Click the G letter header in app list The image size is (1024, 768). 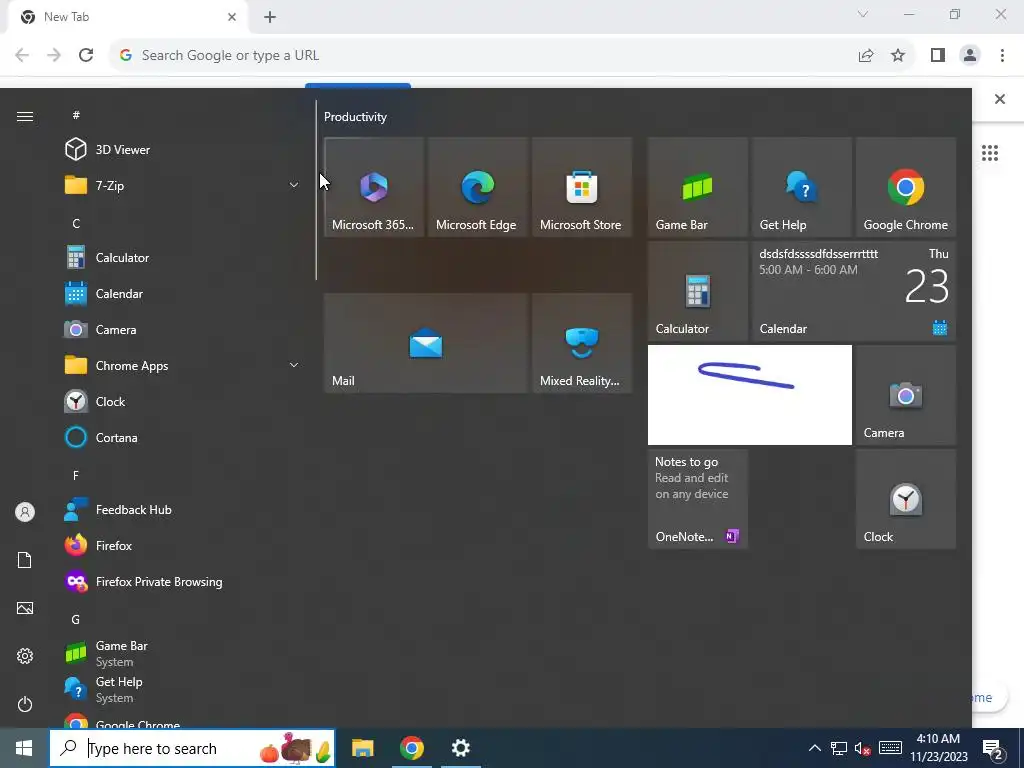click(x=76, y=619)
